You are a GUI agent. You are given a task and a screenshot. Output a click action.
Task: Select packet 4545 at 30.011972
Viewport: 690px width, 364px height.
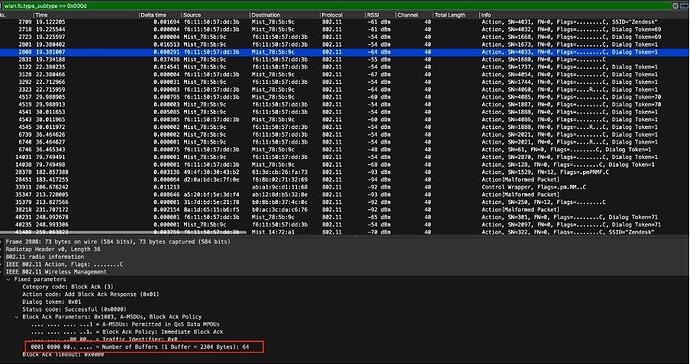click(345, 127)
